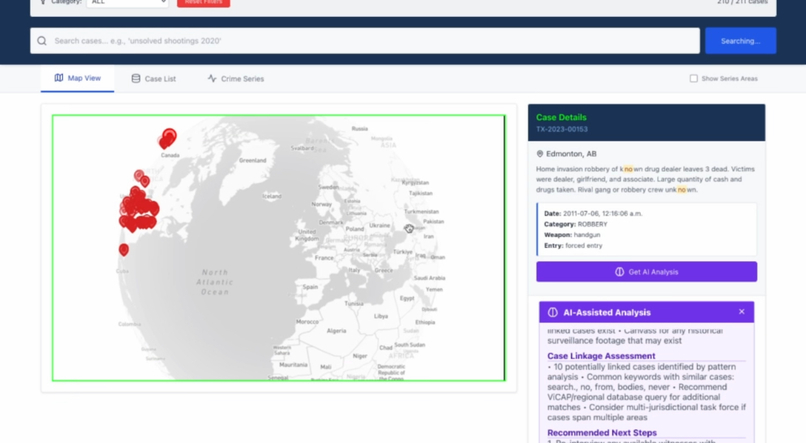Click the Poland label on the map
The height and width of the screenshot is (443, 806).
(355, 229)
